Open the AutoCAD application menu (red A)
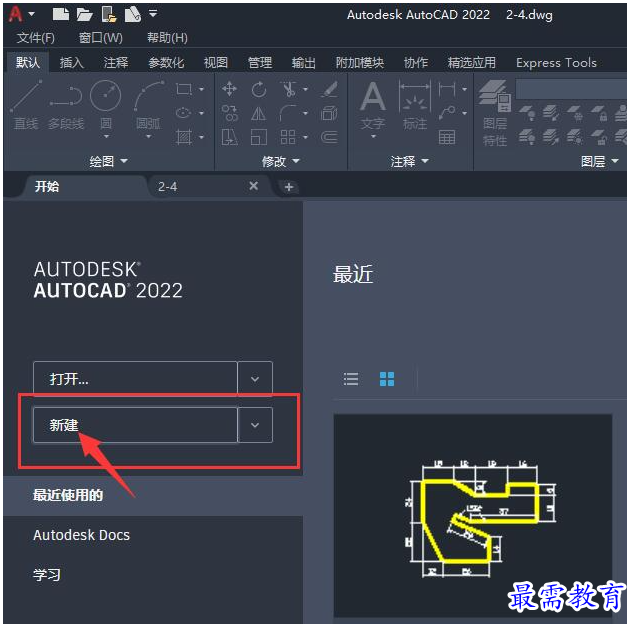This screenshot has height=628, width=632. tap(16, 14)
